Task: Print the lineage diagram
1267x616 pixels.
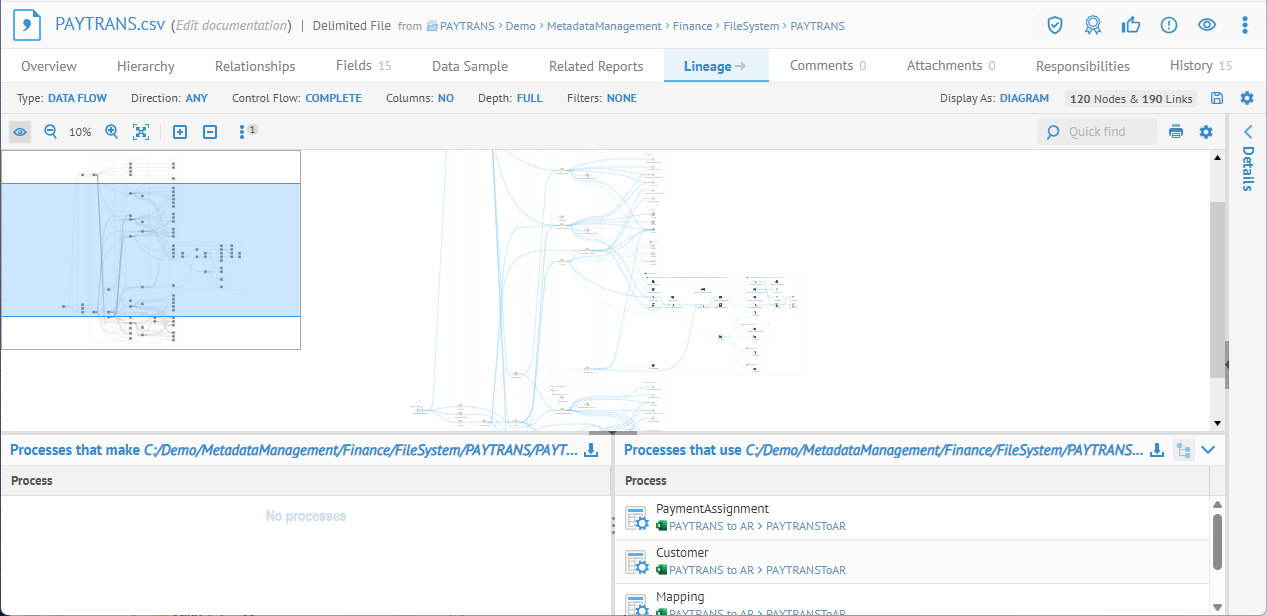Action: [1176, 132]
